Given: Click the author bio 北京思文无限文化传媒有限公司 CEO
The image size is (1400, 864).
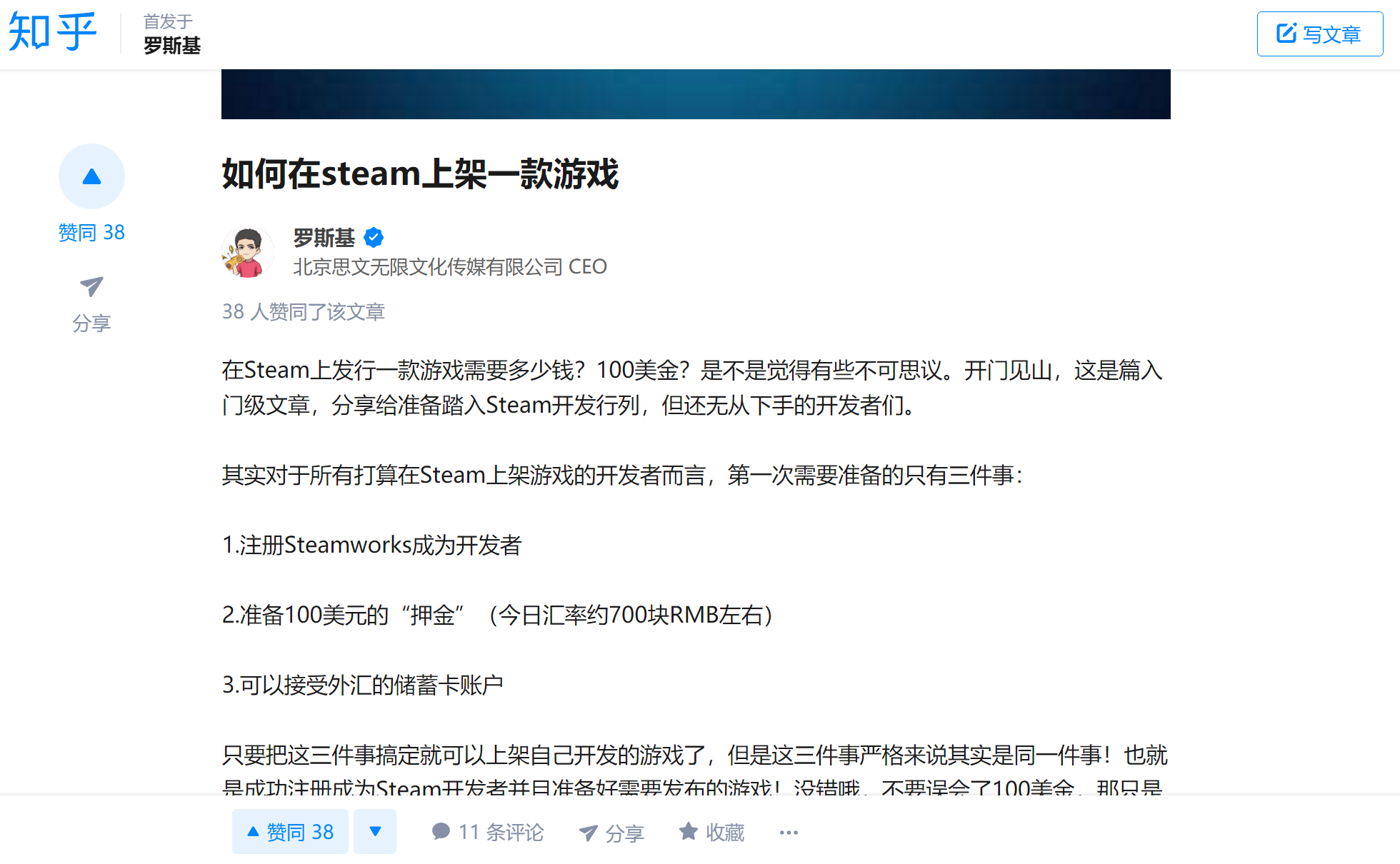Looking at the screenshot, I should point(450,266).
